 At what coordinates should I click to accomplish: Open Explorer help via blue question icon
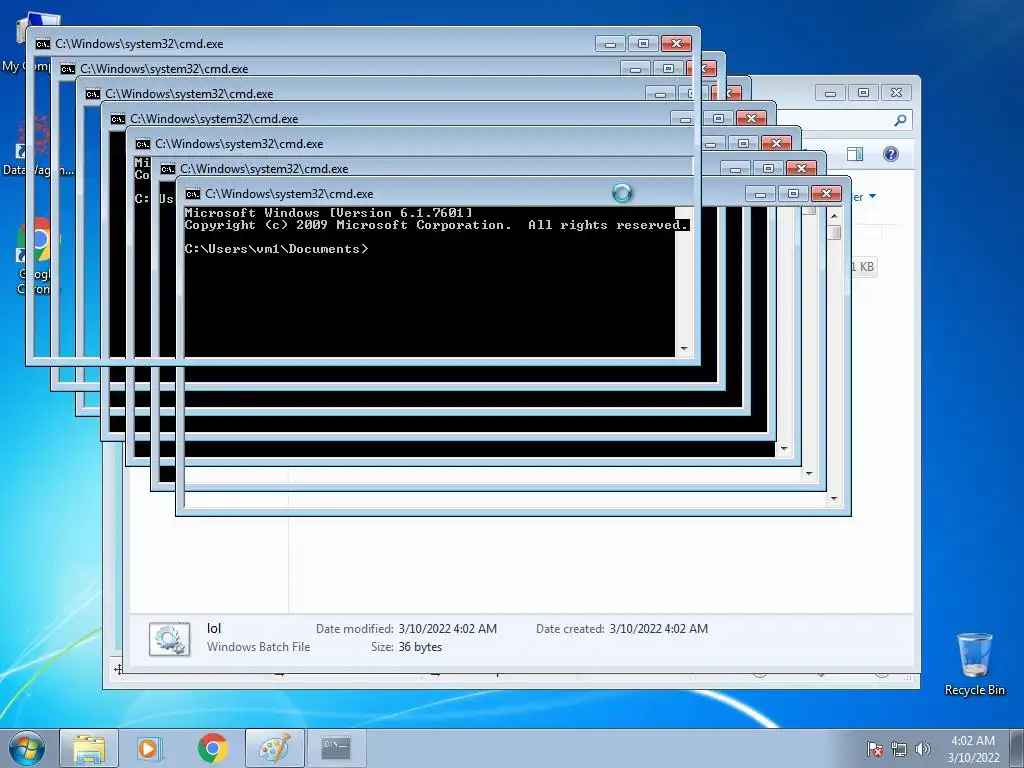coord(890,154)
